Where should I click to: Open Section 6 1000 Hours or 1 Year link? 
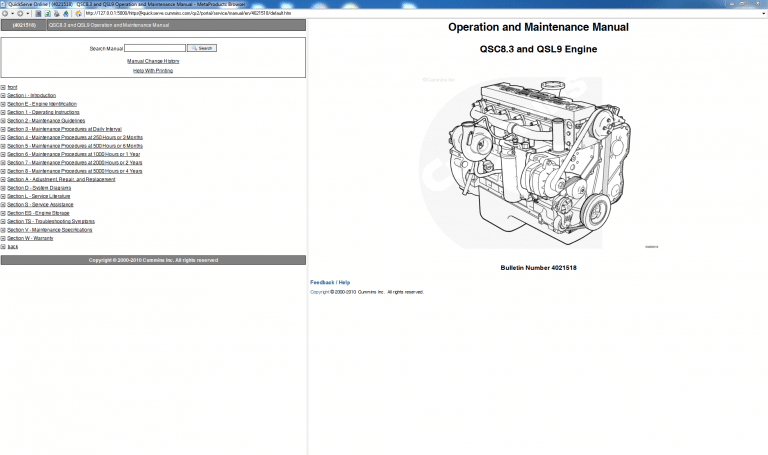tap(73, 154)
